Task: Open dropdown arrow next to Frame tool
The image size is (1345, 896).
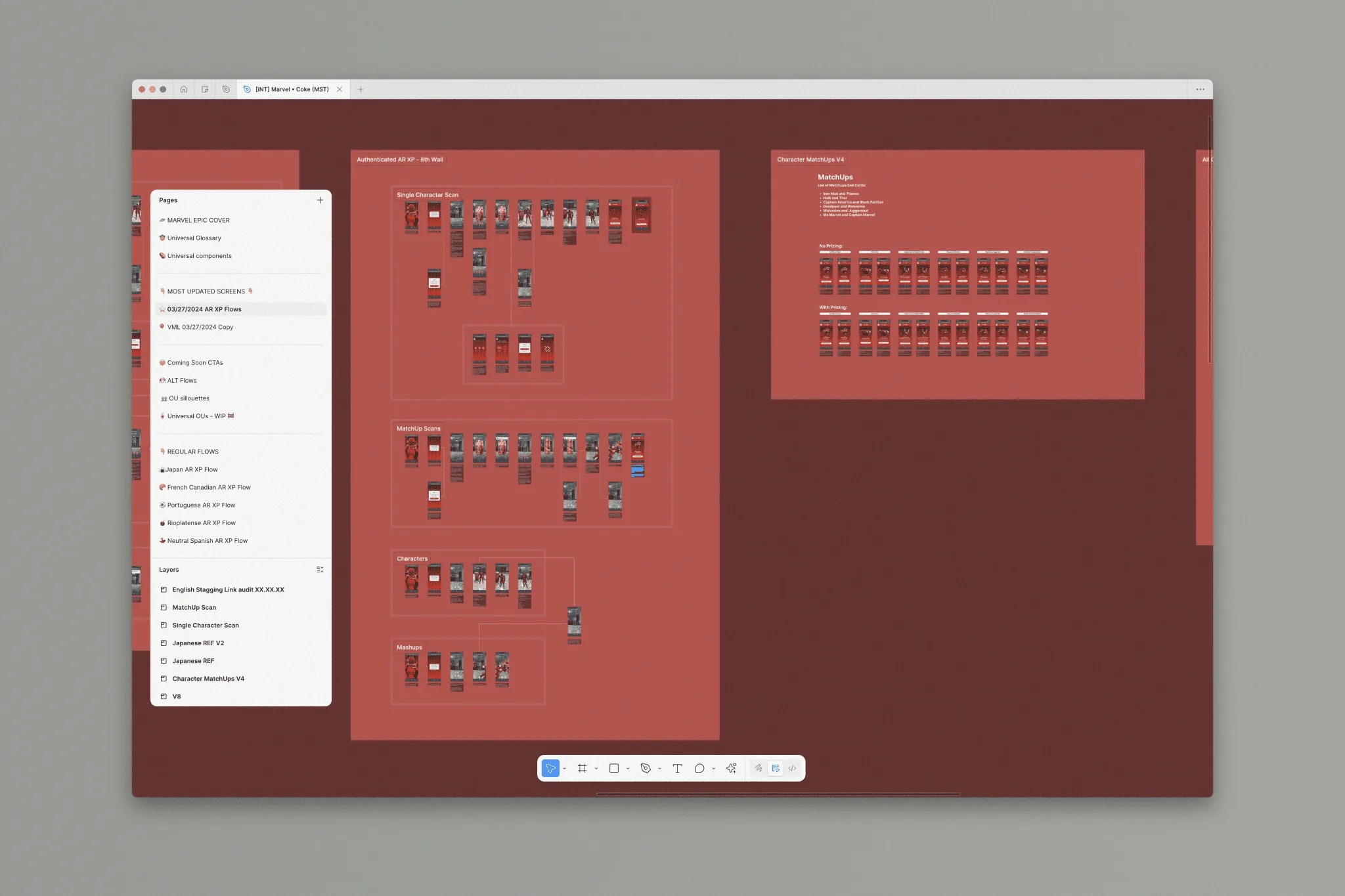Action: coord(596,769)
